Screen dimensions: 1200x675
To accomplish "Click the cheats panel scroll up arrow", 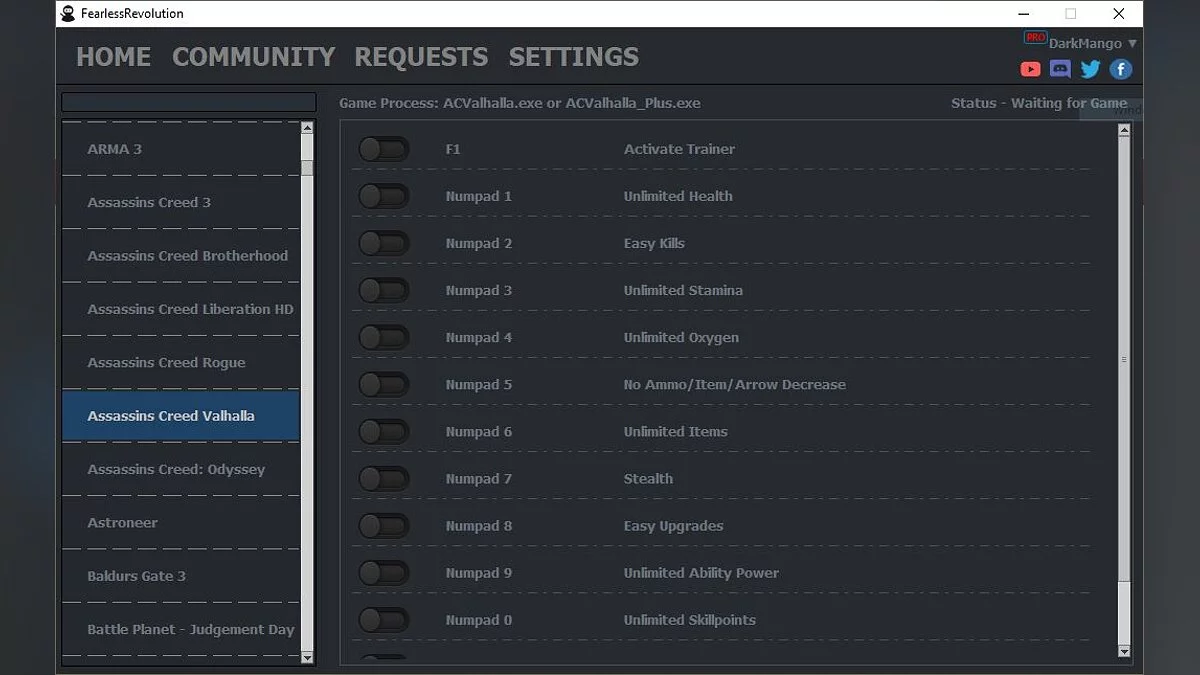I will [x=1124, y=130].
